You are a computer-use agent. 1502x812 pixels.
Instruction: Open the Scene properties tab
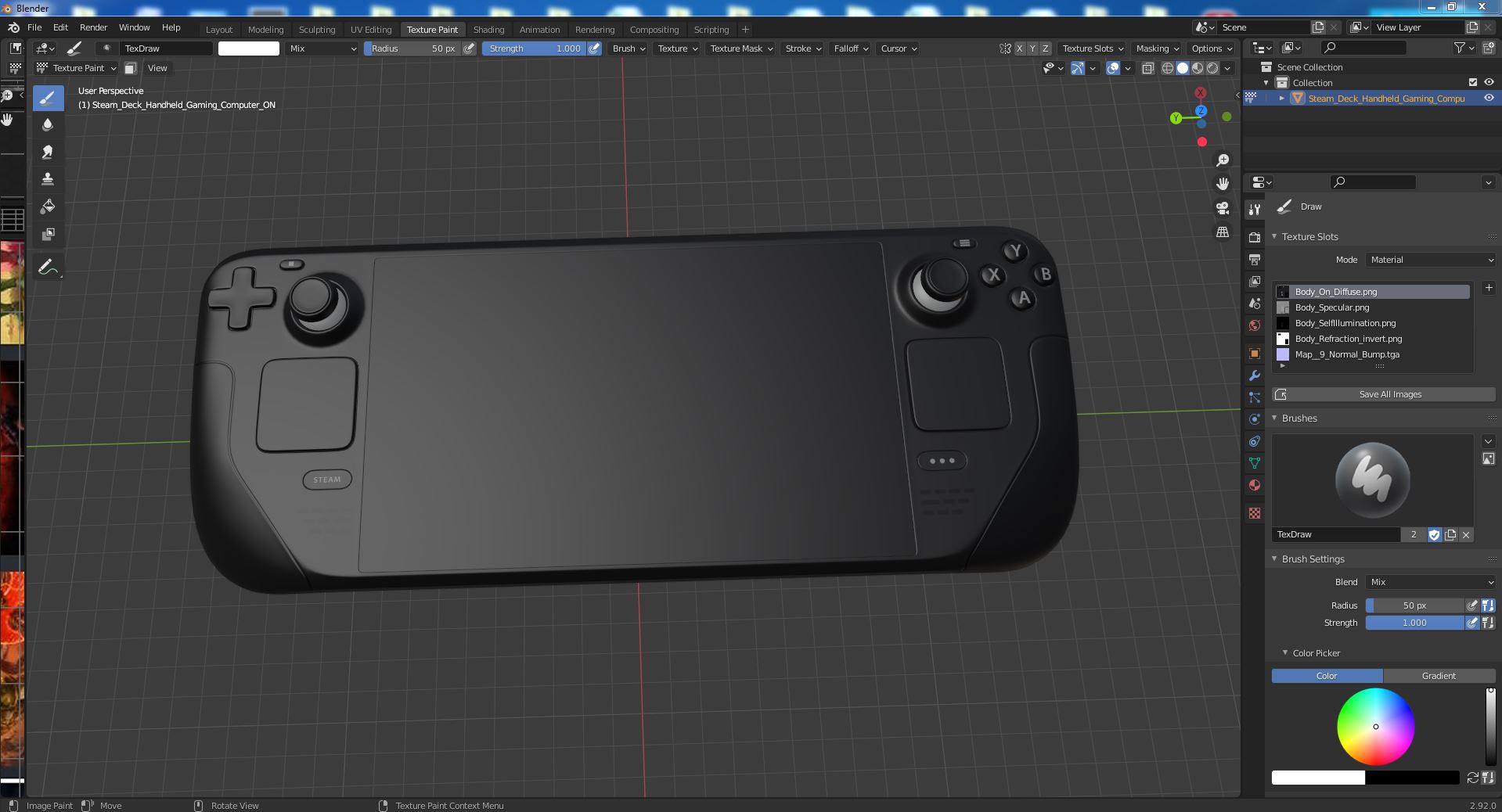coord(1255,304)
